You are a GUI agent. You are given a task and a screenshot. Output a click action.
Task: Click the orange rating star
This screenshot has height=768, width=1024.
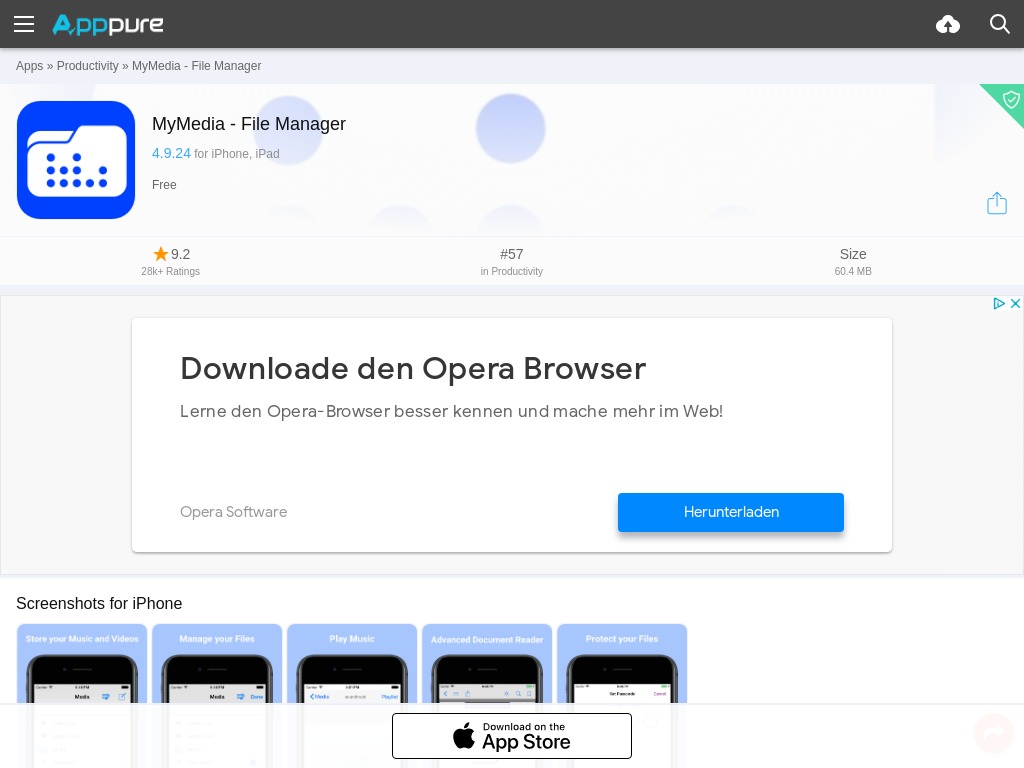tap(161, 253)
